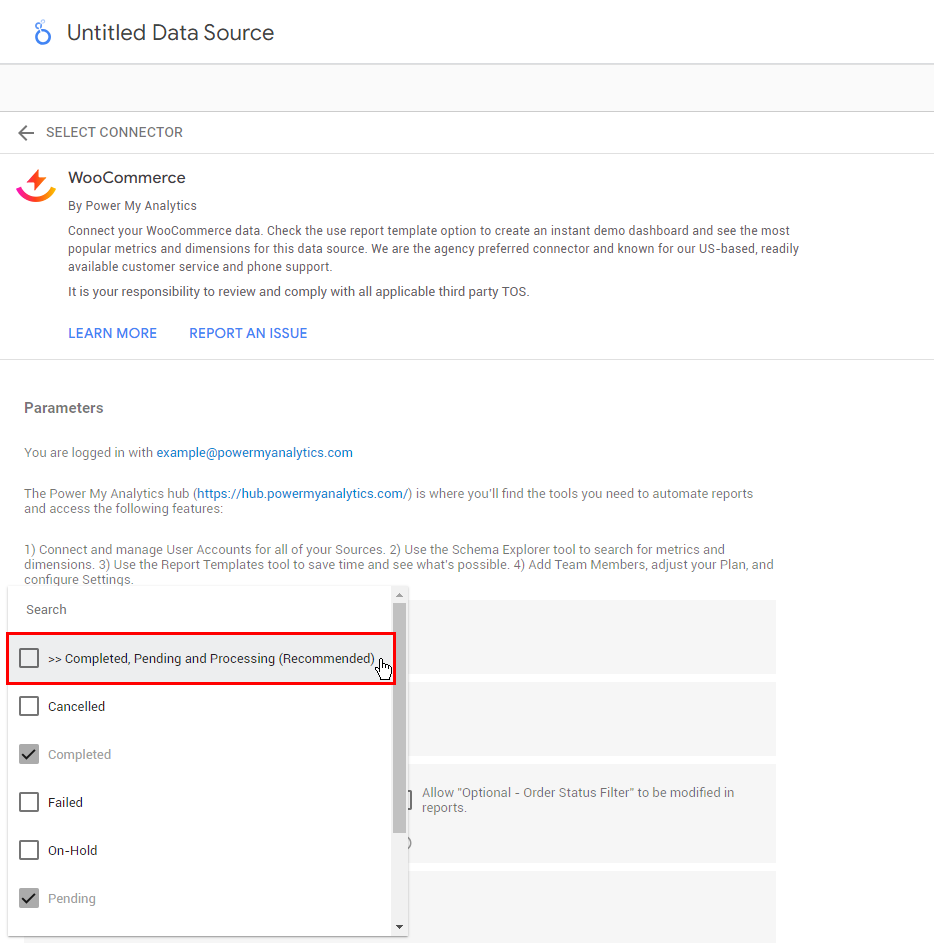Click the Search field in the dropdown
The height and width of the screenshot is (943, 934).
200,609
